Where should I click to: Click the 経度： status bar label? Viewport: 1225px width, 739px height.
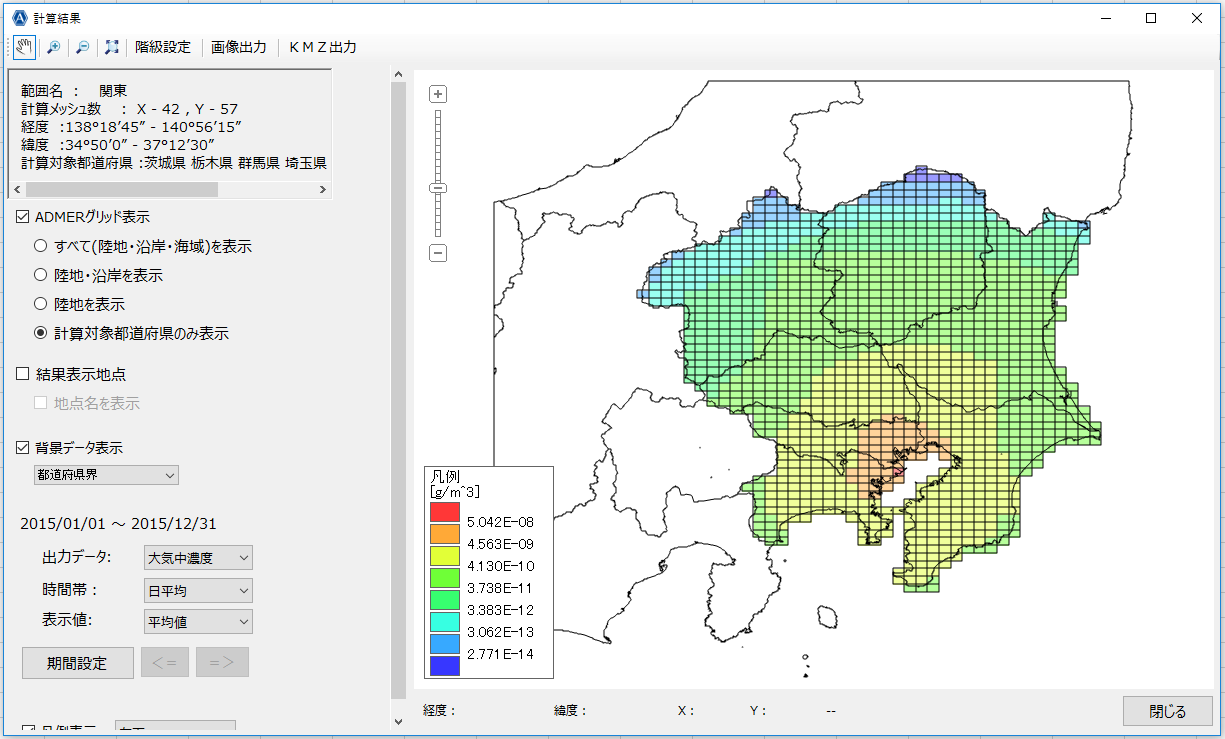click(x=440, y=711)
